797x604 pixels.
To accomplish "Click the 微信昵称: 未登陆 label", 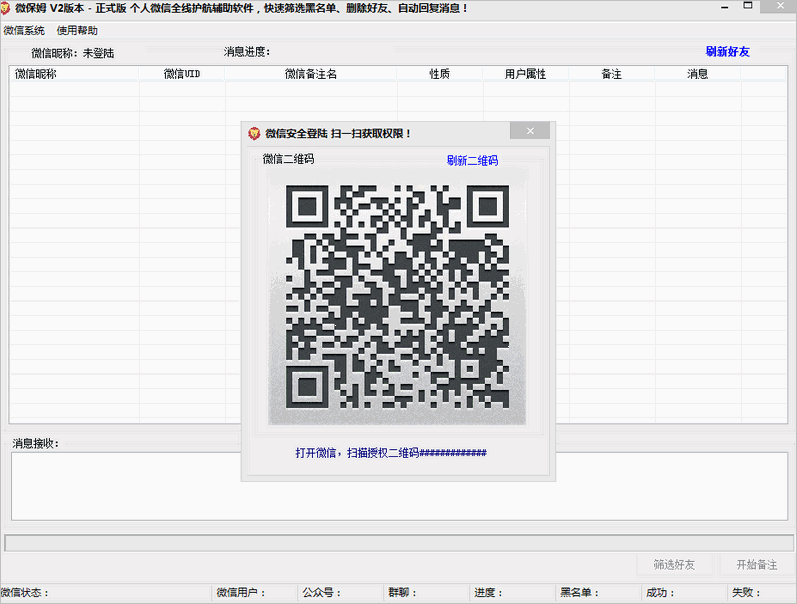I will (73, 53).
